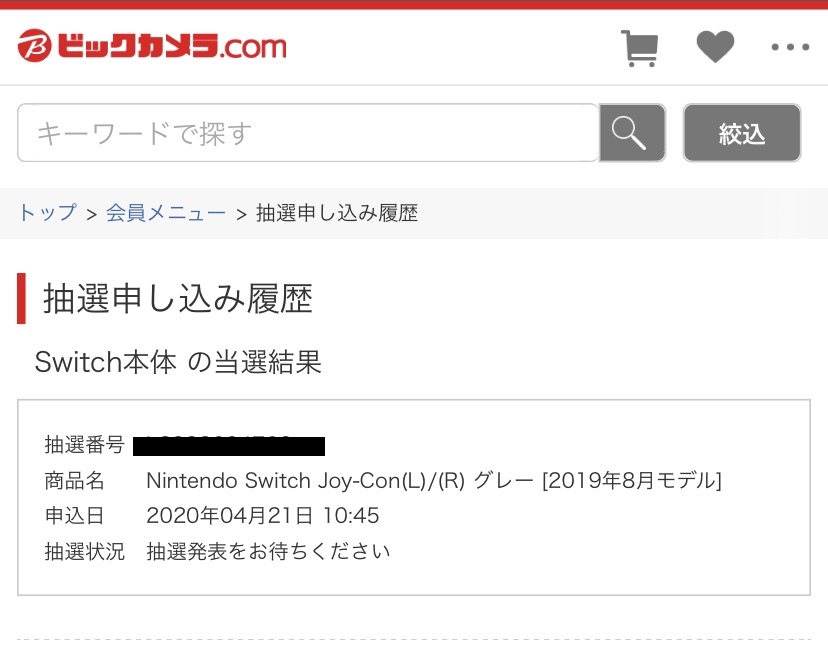The image size is (828, 645).
Task: Follow the トップ breadcrumb link
Action: (x=48, y=213)
